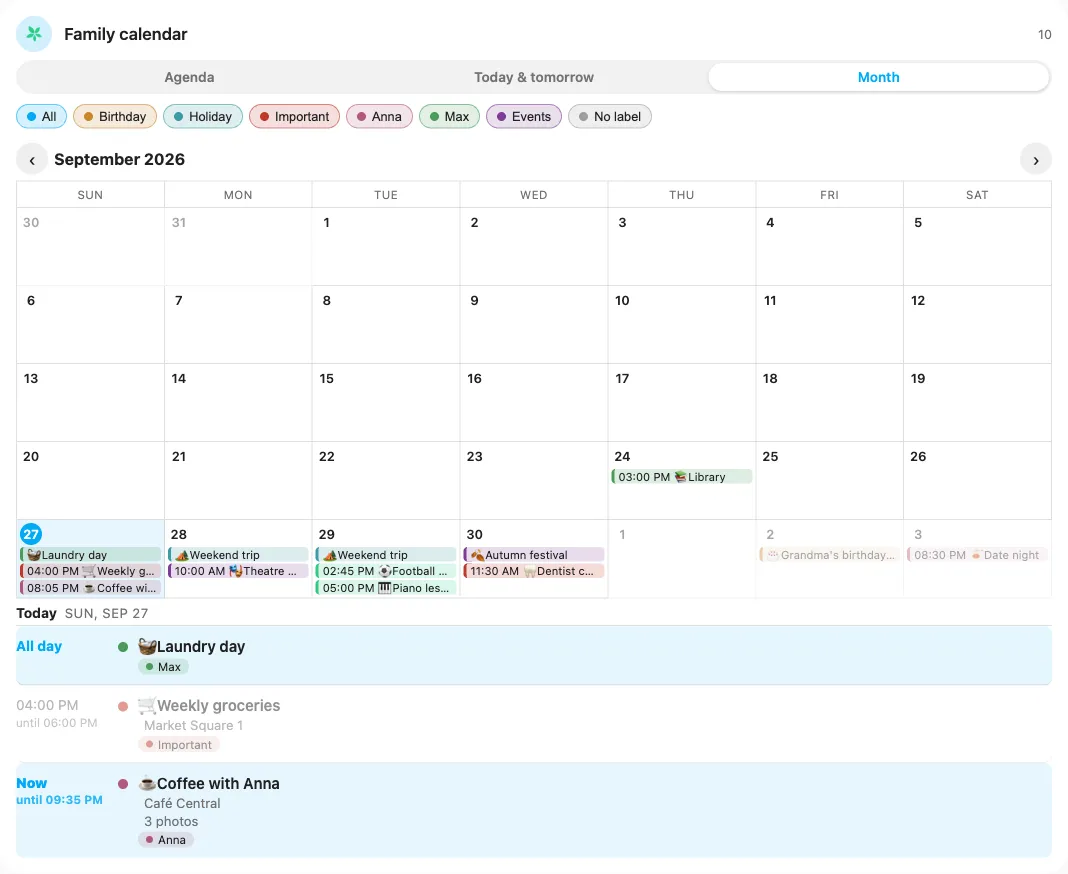Select September 10 day cell
Image resolution: width=1068 pixels, height=874 pixels.
[682, 324]
